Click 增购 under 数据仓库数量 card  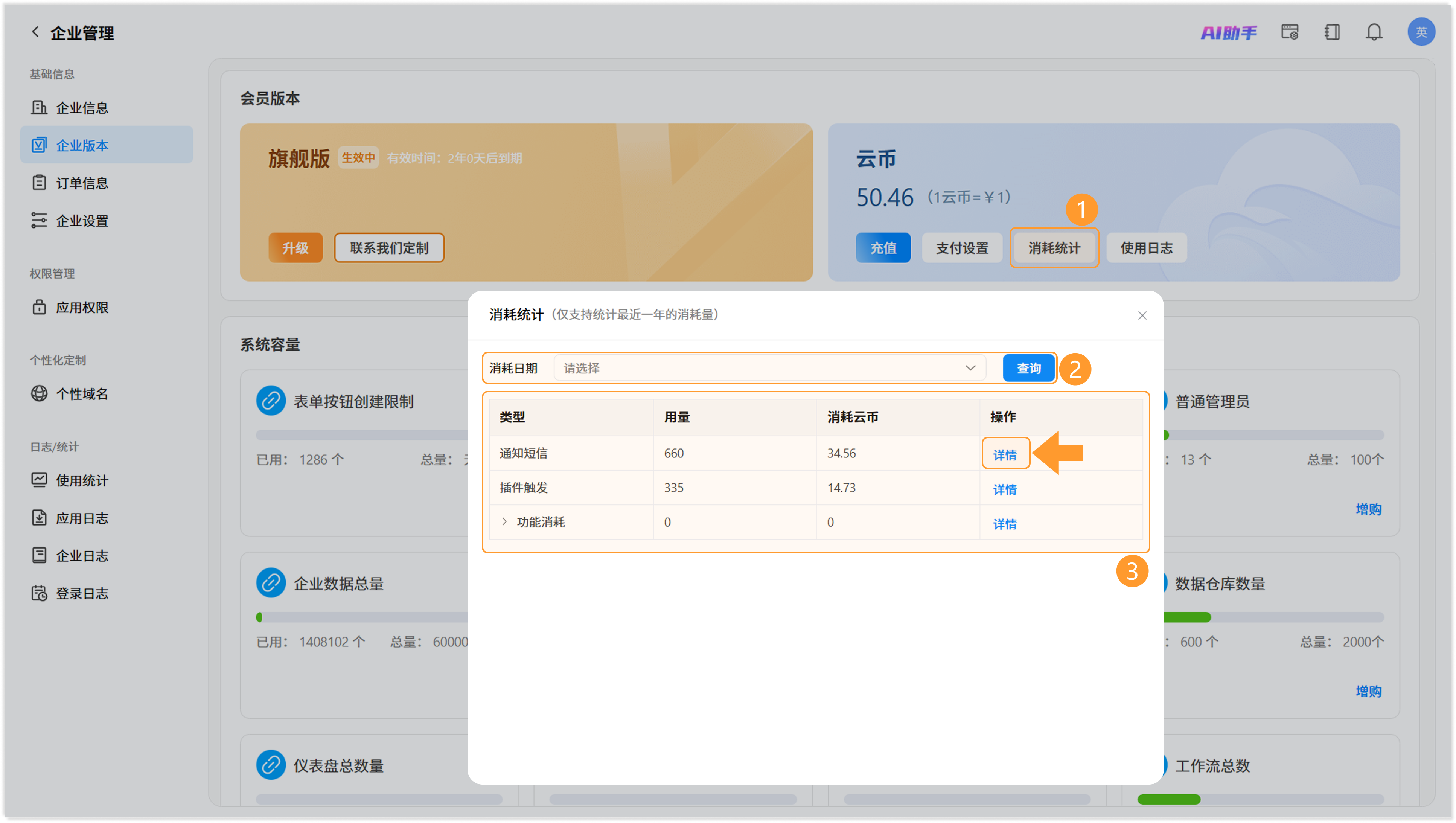(x=1368, y=691)
